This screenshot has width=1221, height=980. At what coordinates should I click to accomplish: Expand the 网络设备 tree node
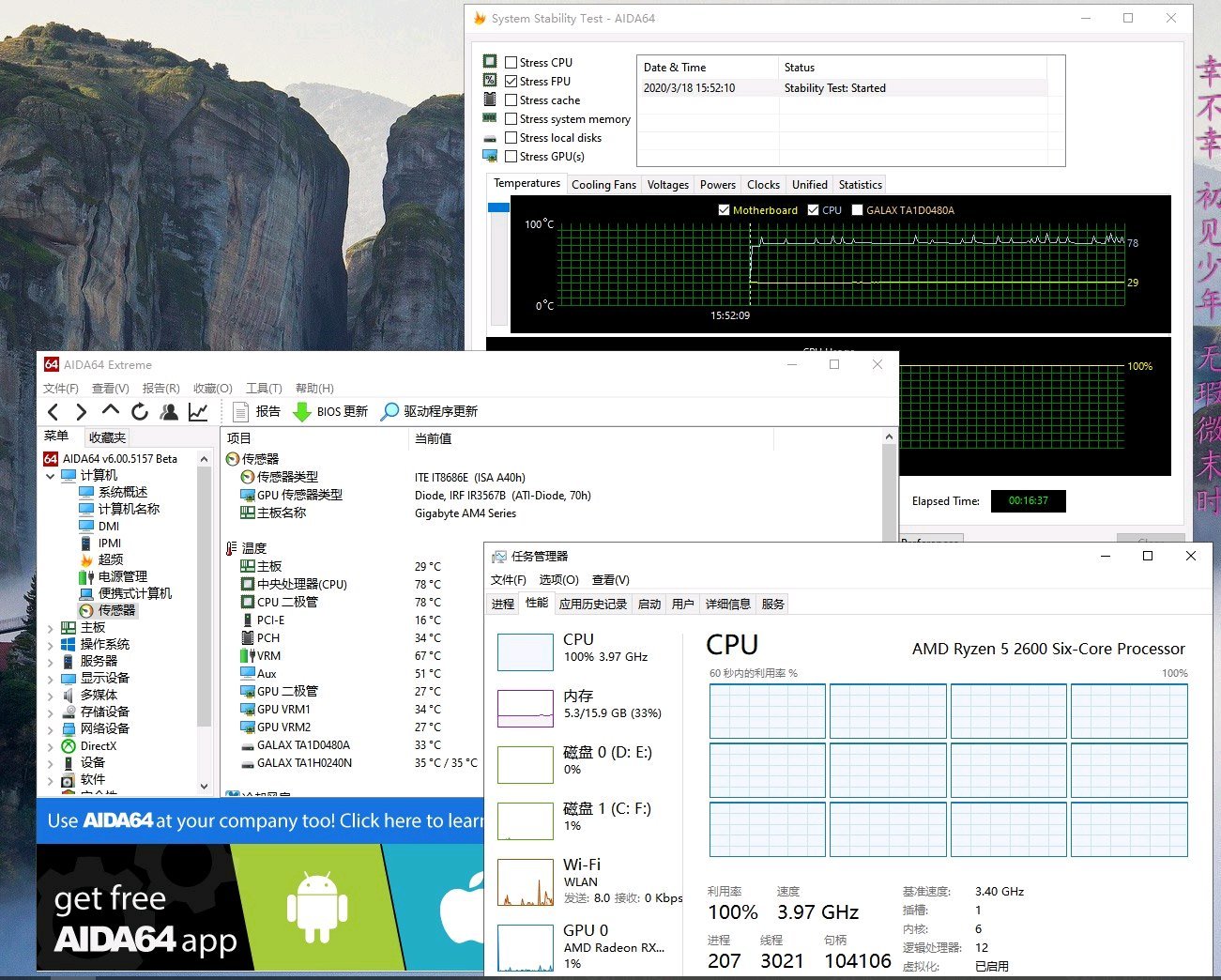[x=51, y=729]
